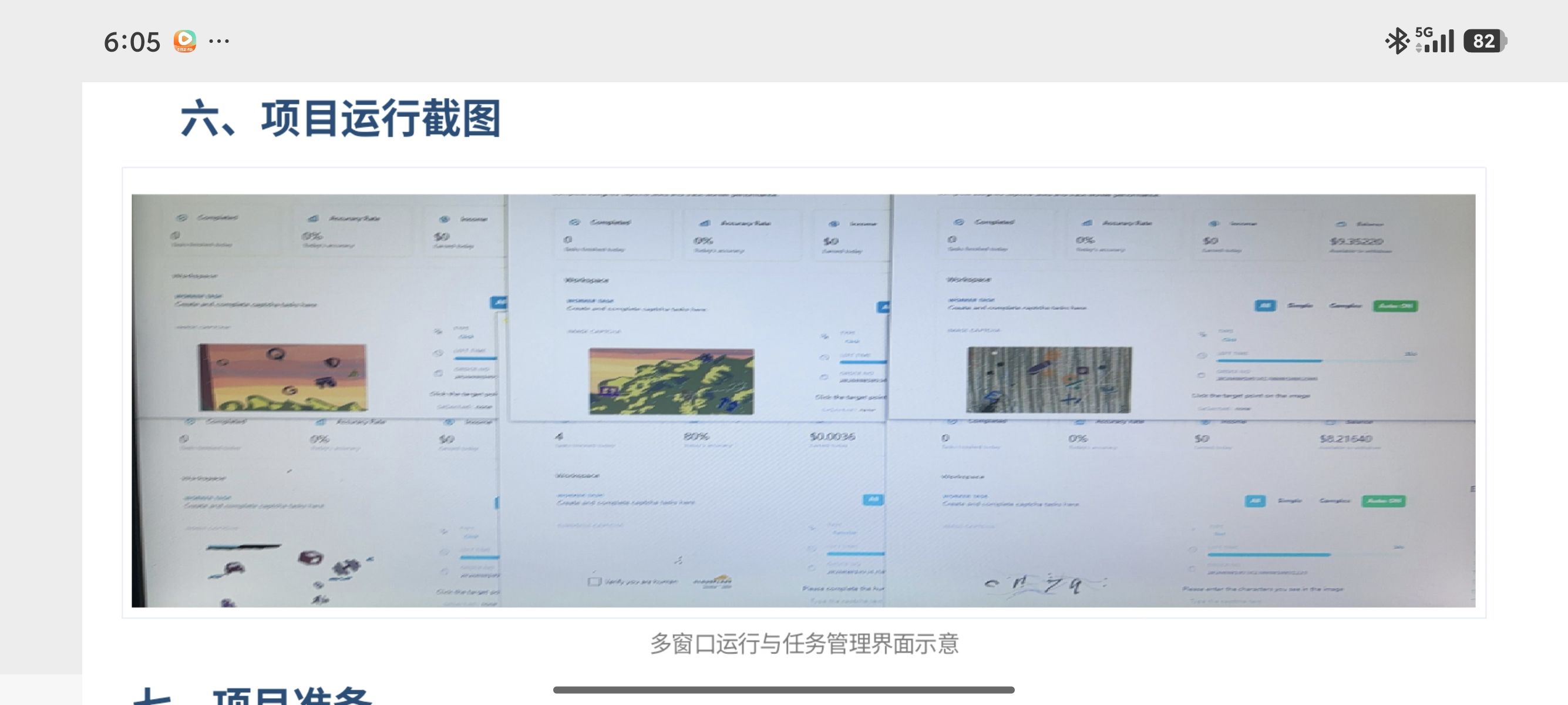Tap the caption 多窗口运行与任务管理界面示意
This screenshot has width=1568, height=705.
pyautogui.click(x=804, y=643)
